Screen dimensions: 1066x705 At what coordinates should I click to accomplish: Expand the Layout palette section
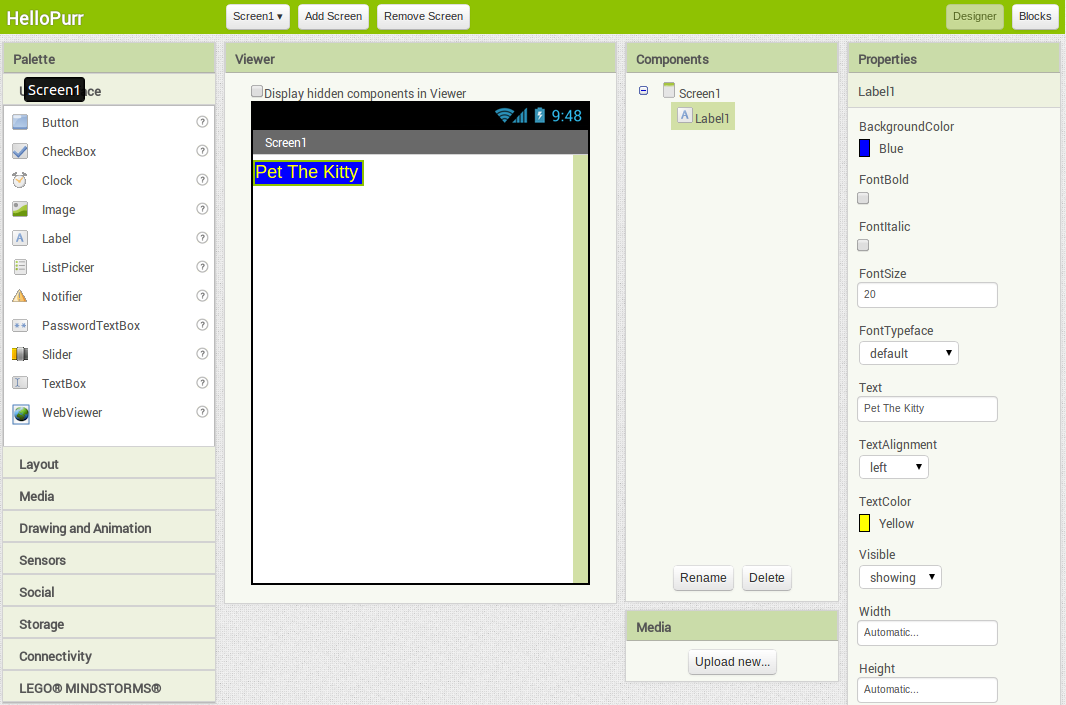pos(109,464)
